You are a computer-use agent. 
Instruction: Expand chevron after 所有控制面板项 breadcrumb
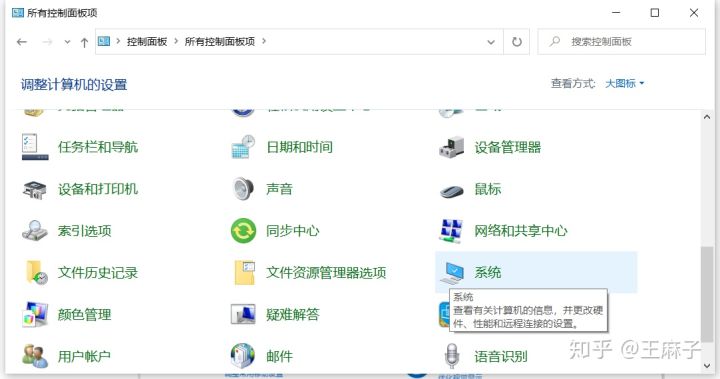pyautogui.click(x=264, y=41)
